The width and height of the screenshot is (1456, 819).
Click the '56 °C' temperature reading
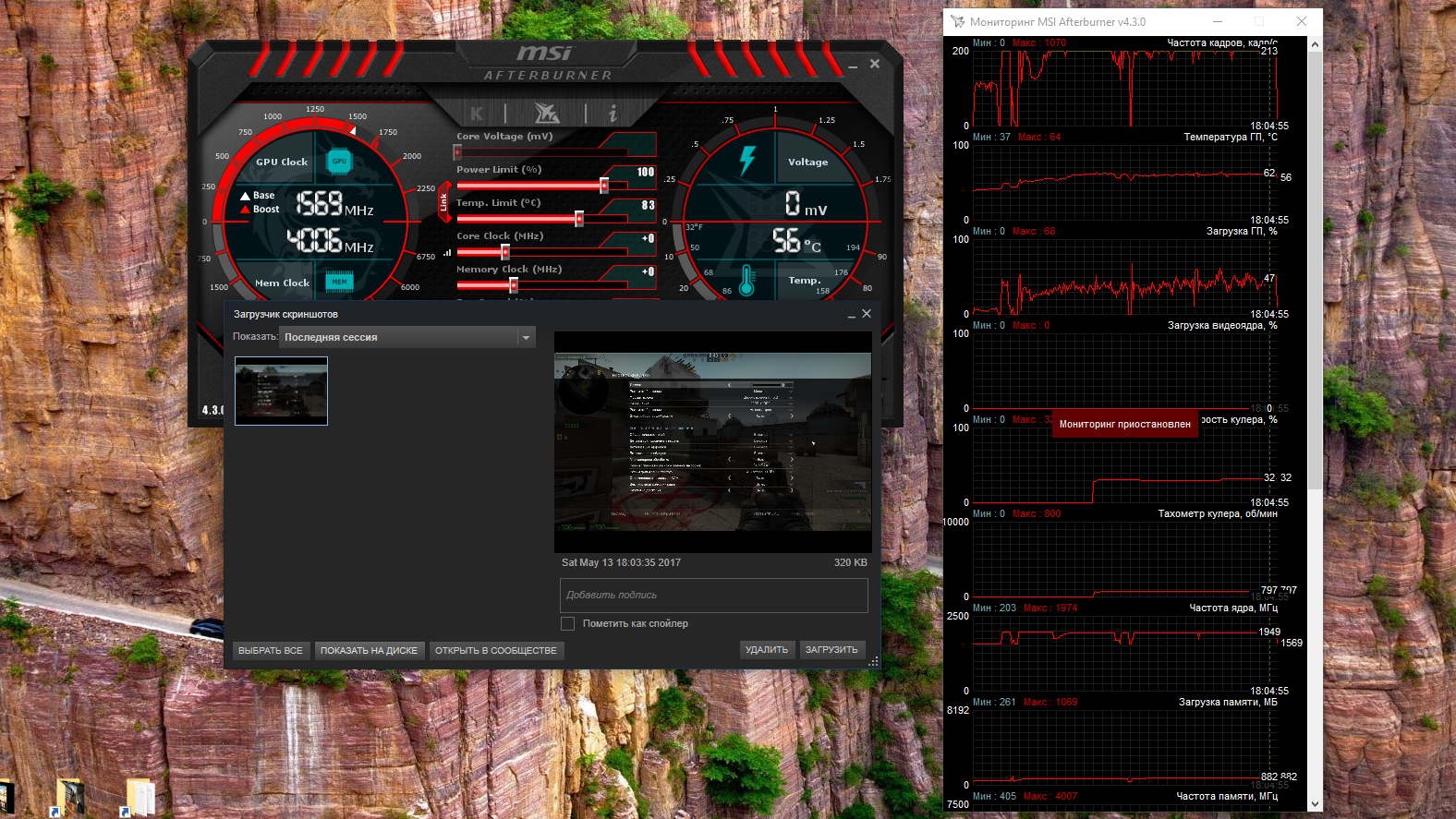pos(796,241)
